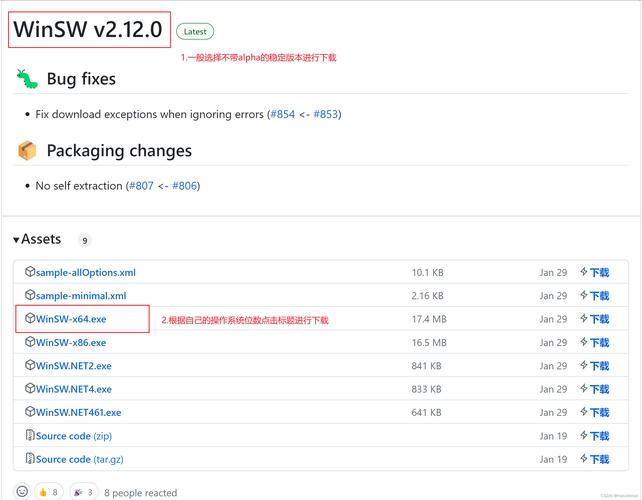Click the Latest release badge
The image size is (642, 500).
pyautogui.click(x=195, y=32)
